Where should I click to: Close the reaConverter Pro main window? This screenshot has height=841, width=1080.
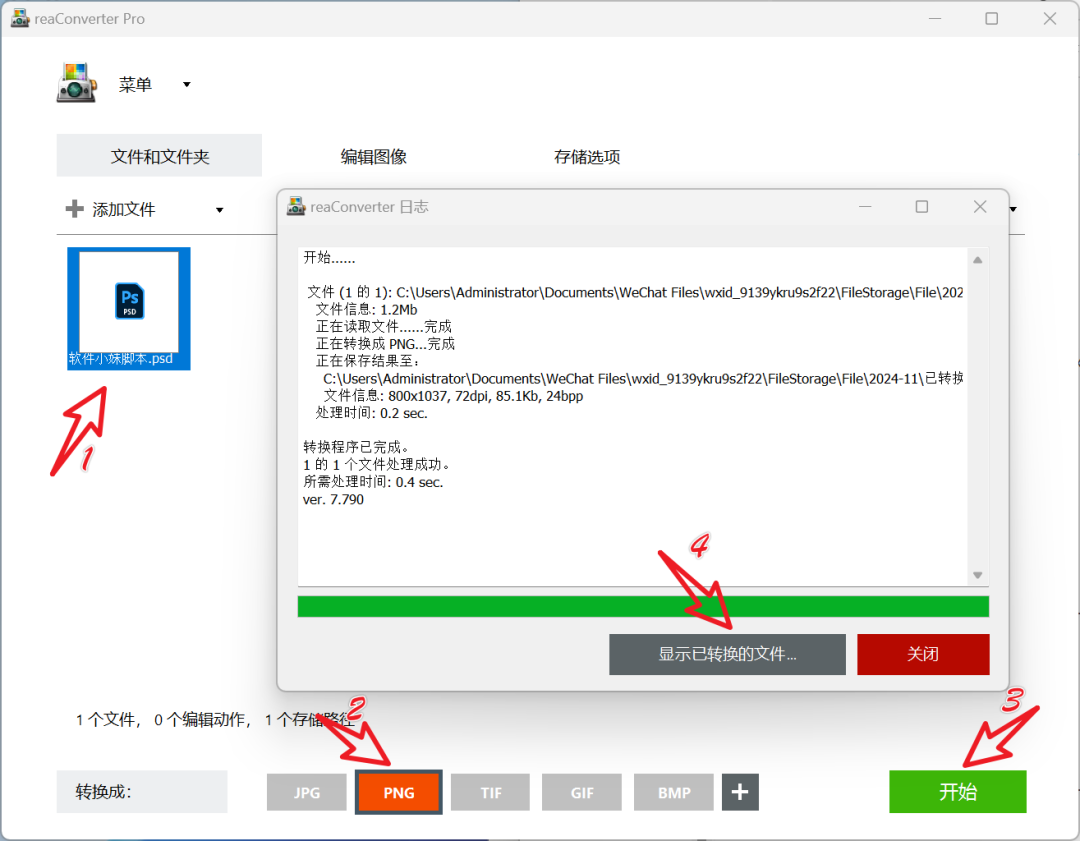[x=1050, y=19]
